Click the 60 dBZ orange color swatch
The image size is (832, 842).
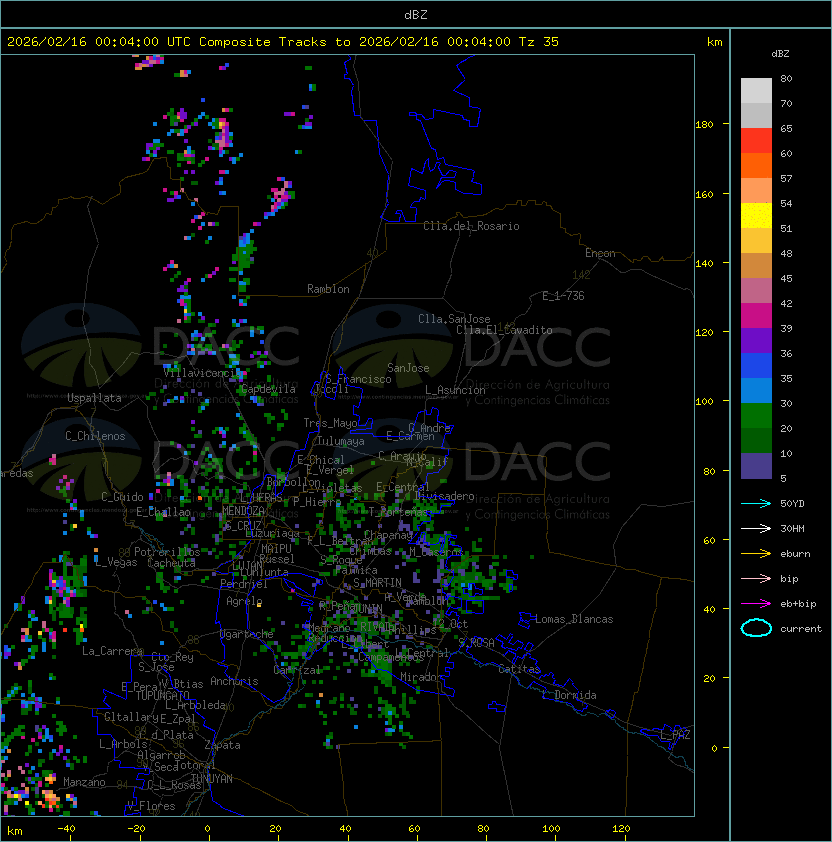[756, 165]
